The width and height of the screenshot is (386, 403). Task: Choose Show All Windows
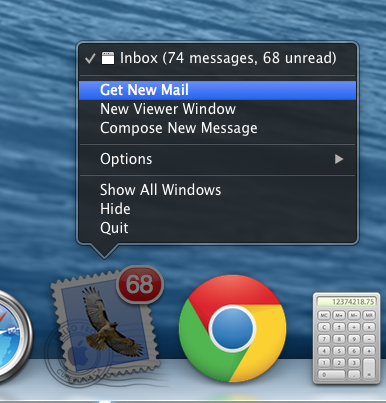[x=217, y=190]
